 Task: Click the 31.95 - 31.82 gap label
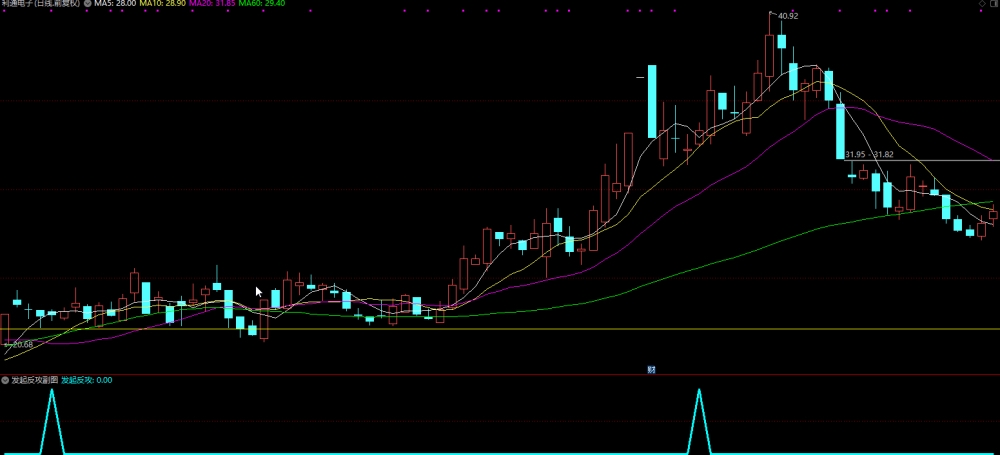[x=869, y=154]
